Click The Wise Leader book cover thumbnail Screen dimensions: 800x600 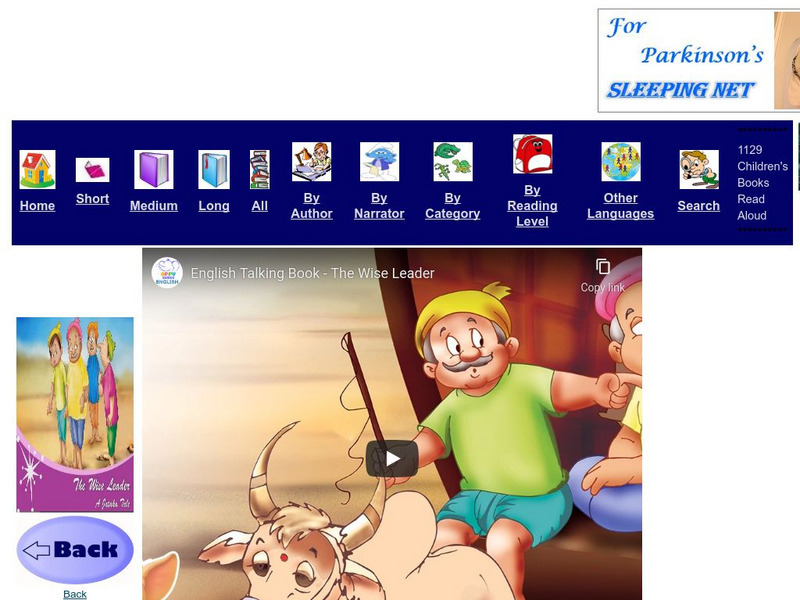pyautogui.click(x=75, y=414)
